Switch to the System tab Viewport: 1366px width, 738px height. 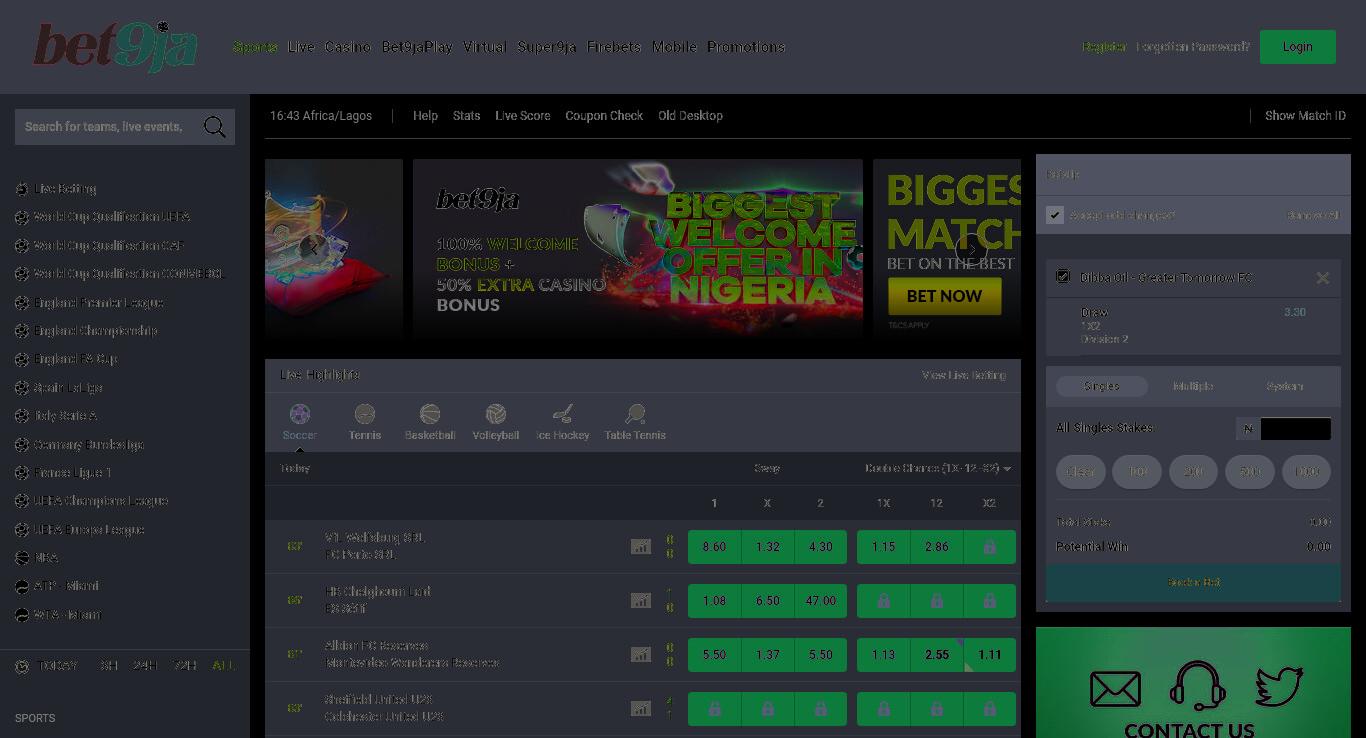tap(1285, 386)
